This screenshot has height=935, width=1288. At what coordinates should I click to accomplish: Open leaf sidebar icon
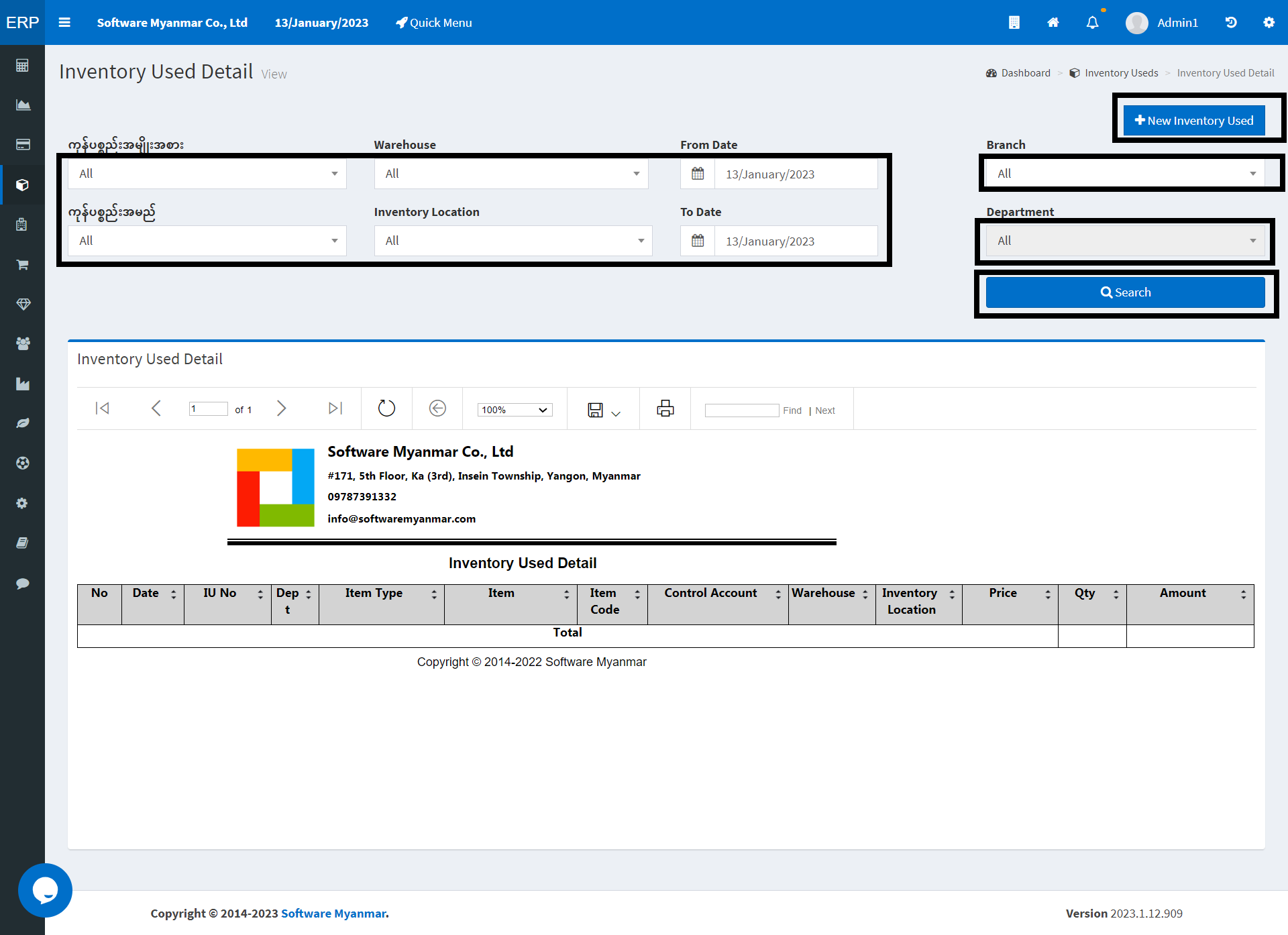pyautogui.click(x=22, y=423)
